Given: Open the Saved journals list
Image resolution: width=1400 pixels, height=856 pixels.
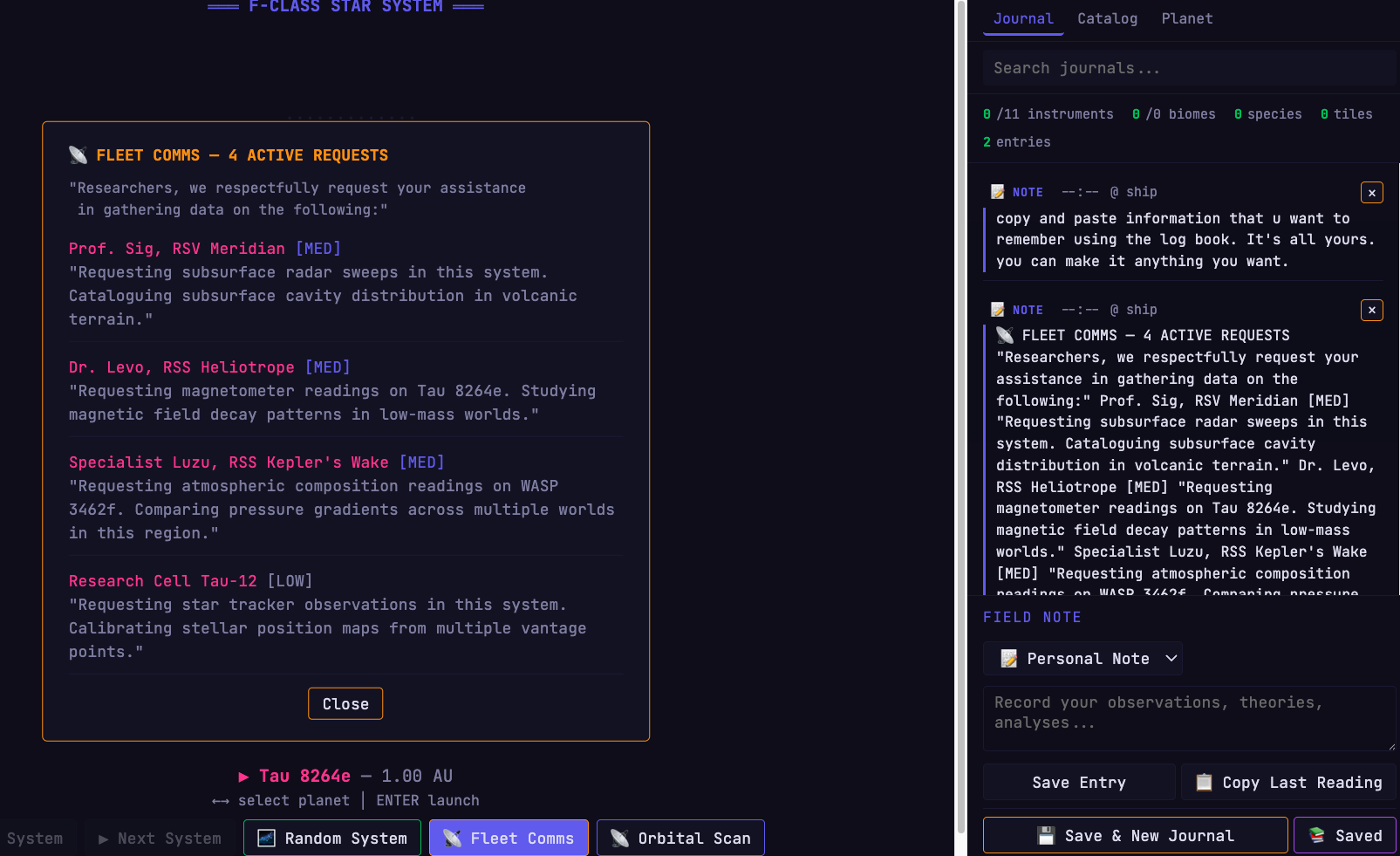Looking at the screenshot, I should click(x=1345, y=836).
